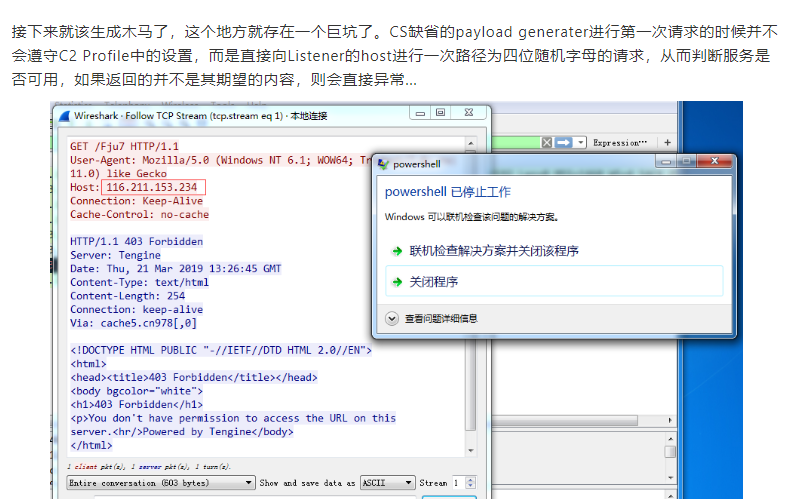Open filter history dropdown arrow
This screenshot has width=786, height=499.
click(580, 143)
